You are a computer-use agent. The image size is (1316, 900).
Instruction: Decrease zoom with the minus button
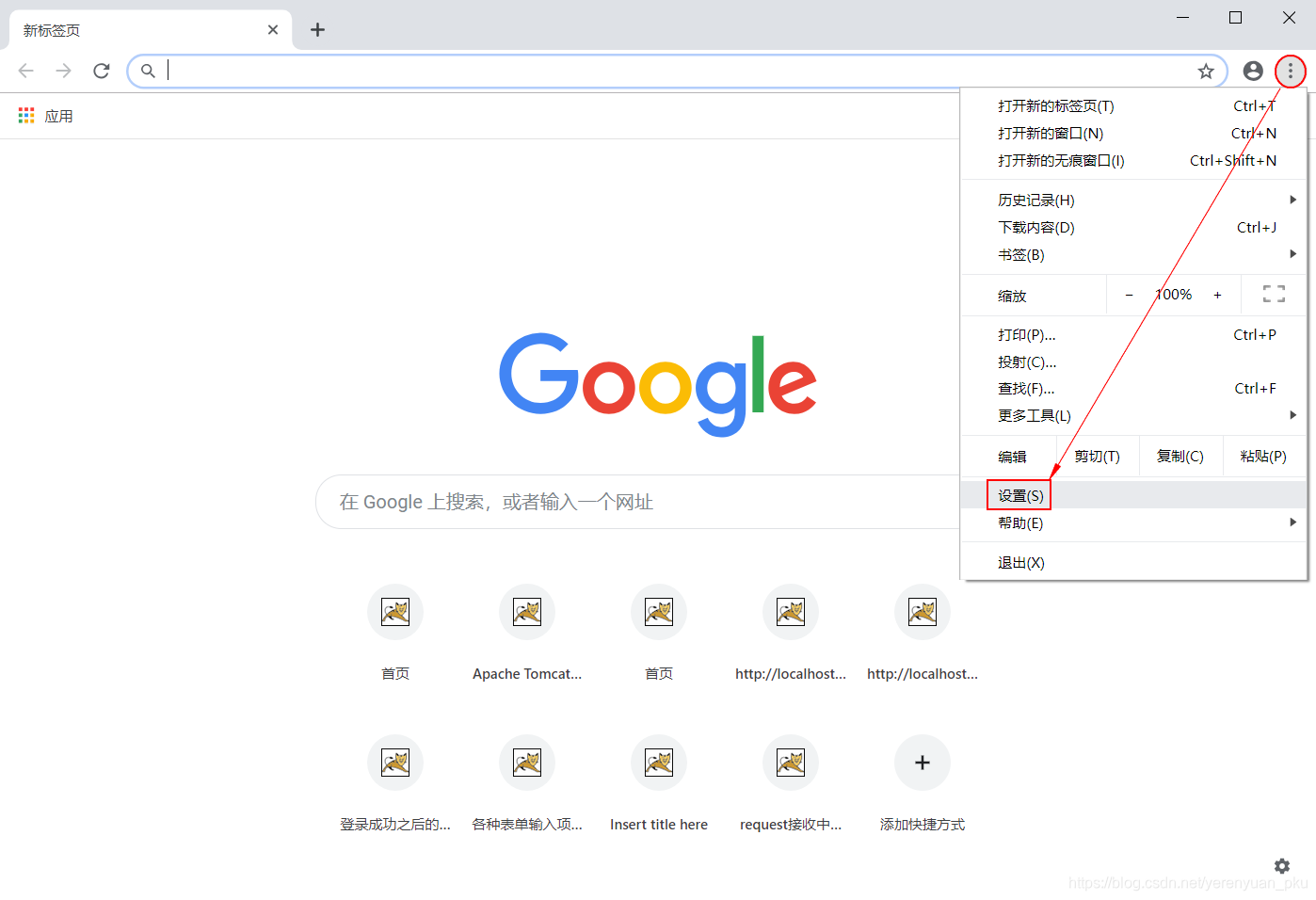point(1129,295)
